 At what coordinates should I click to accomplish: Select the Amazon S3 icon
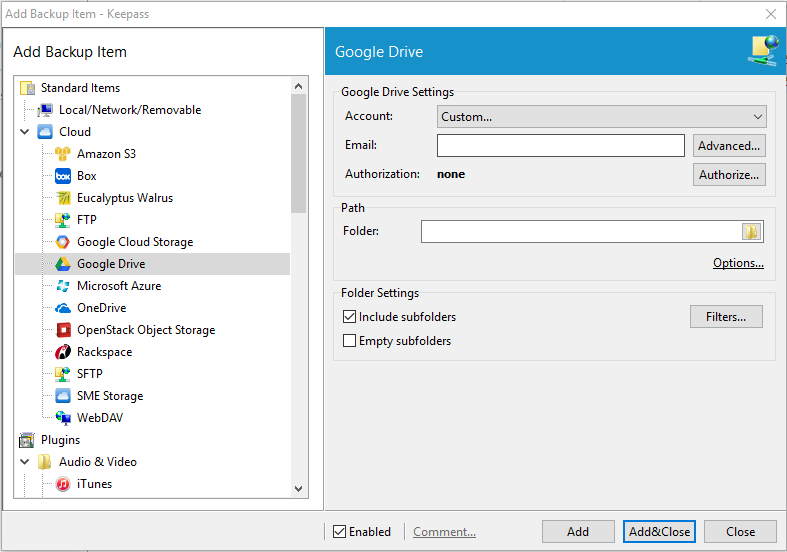[63, 154]
